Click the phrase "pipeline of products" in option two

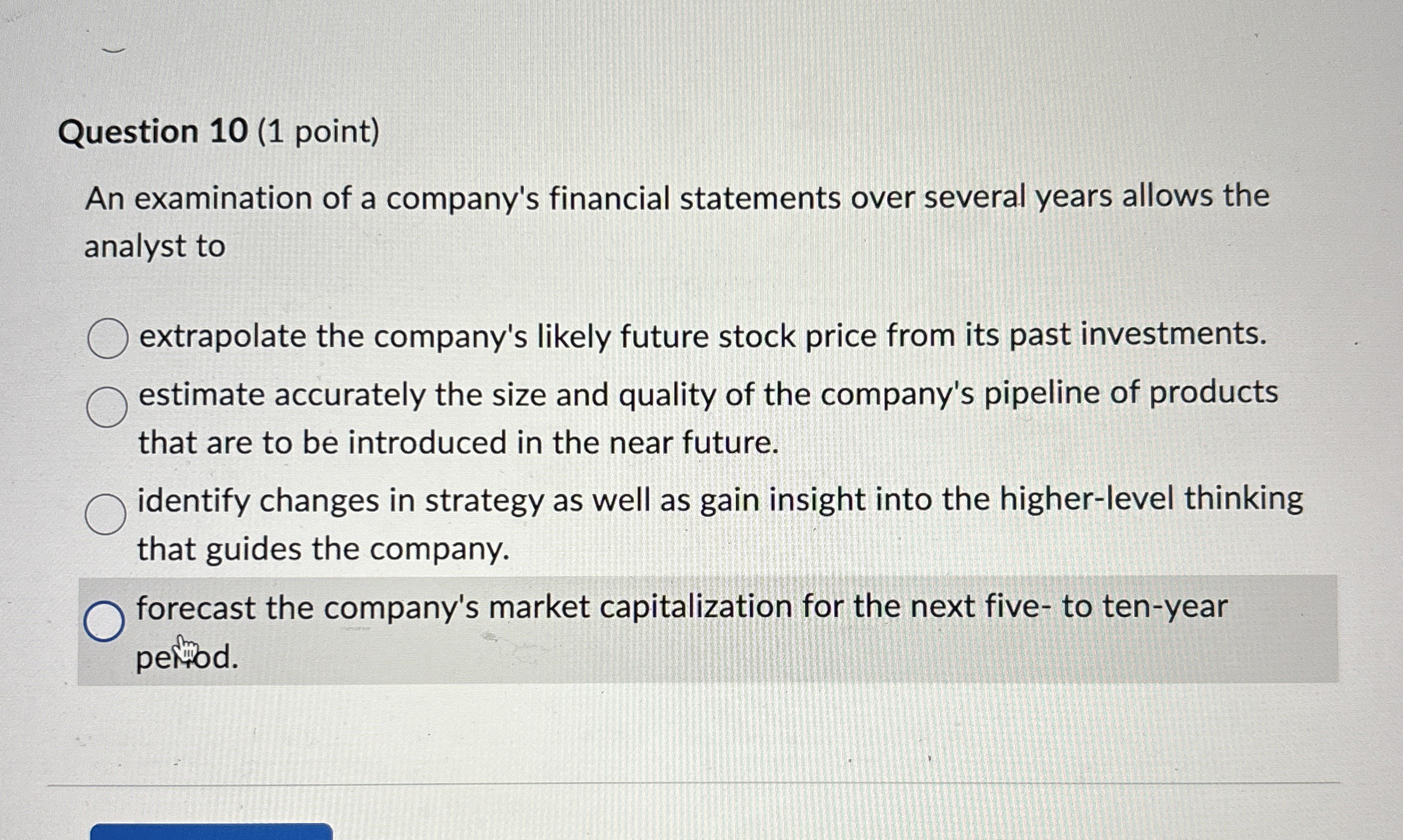point(1131,394)
